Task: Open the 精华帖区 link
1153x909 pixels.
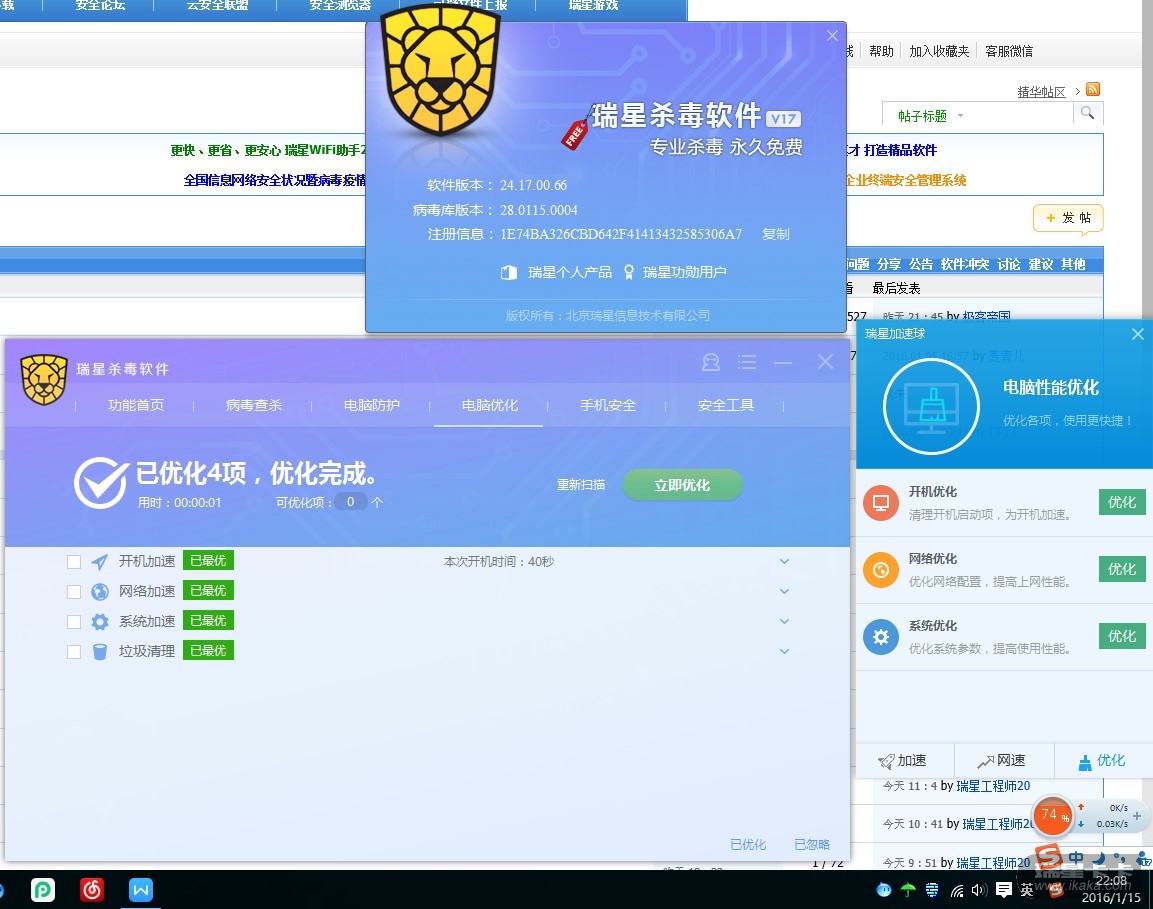Action: [1041, 91]
